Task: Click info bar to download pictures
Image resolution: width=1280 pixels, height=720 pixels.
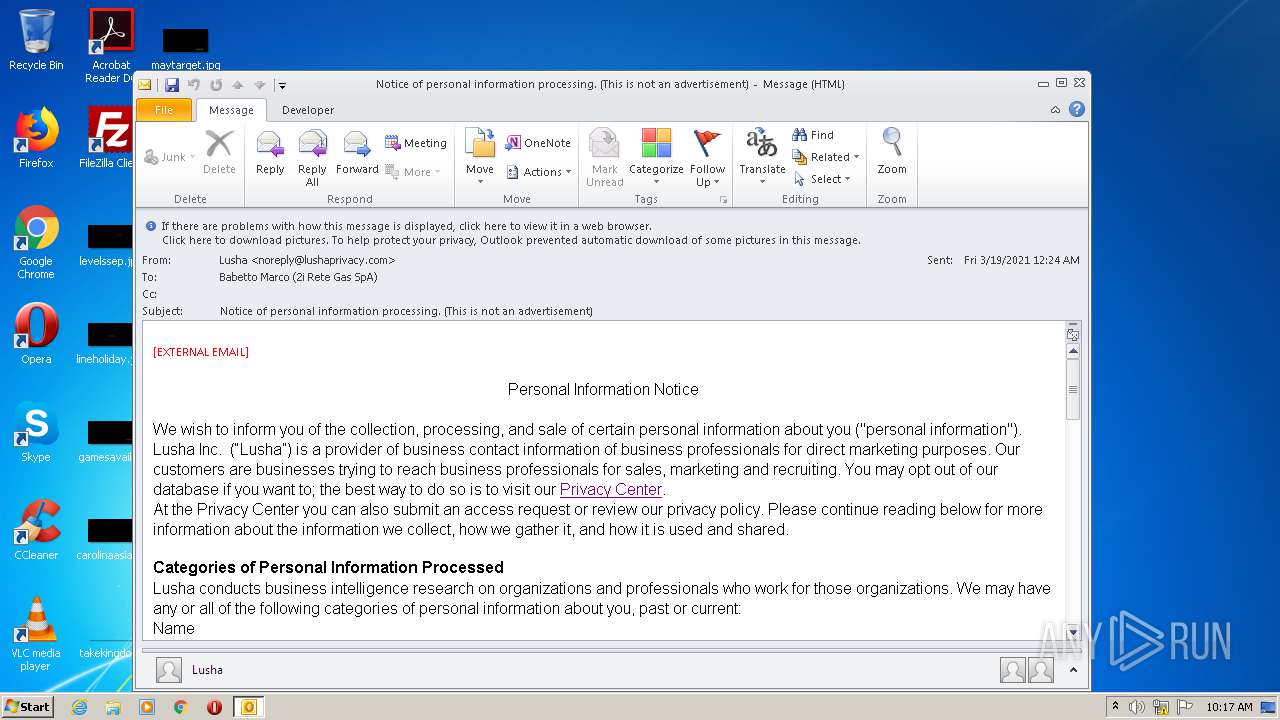Action: click(x=511, y=240)
